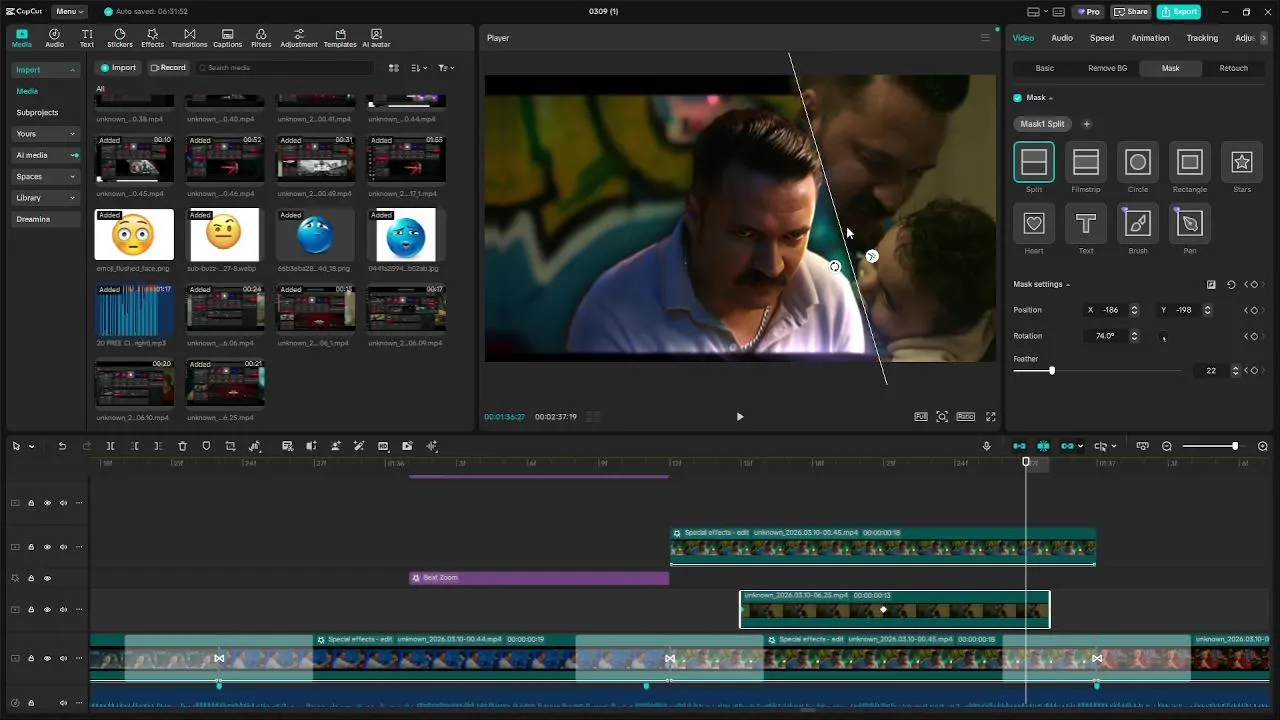Select the emoji_flushed_face.png thumbnail
1280x720 pixels.
tap(134, 235)
